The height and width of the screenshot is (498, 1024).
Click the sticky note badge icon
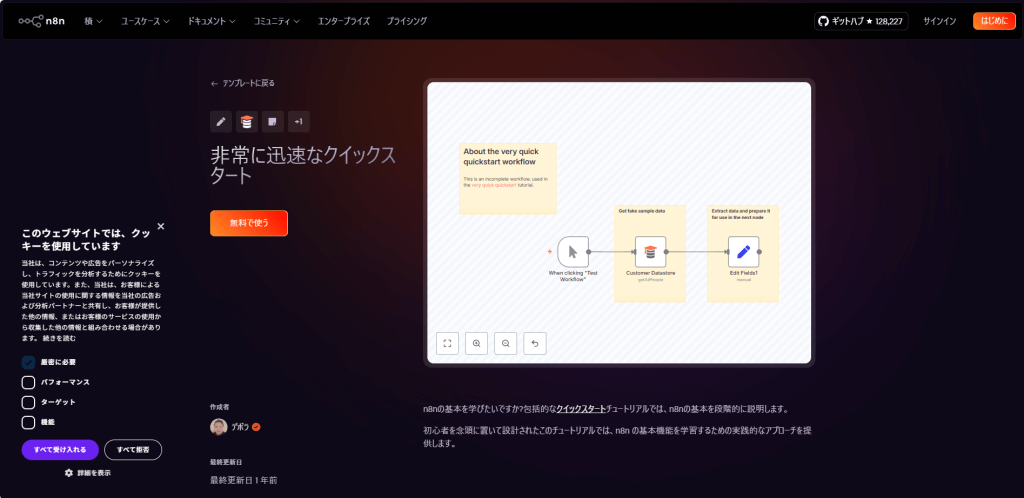[x=272, y=121]
